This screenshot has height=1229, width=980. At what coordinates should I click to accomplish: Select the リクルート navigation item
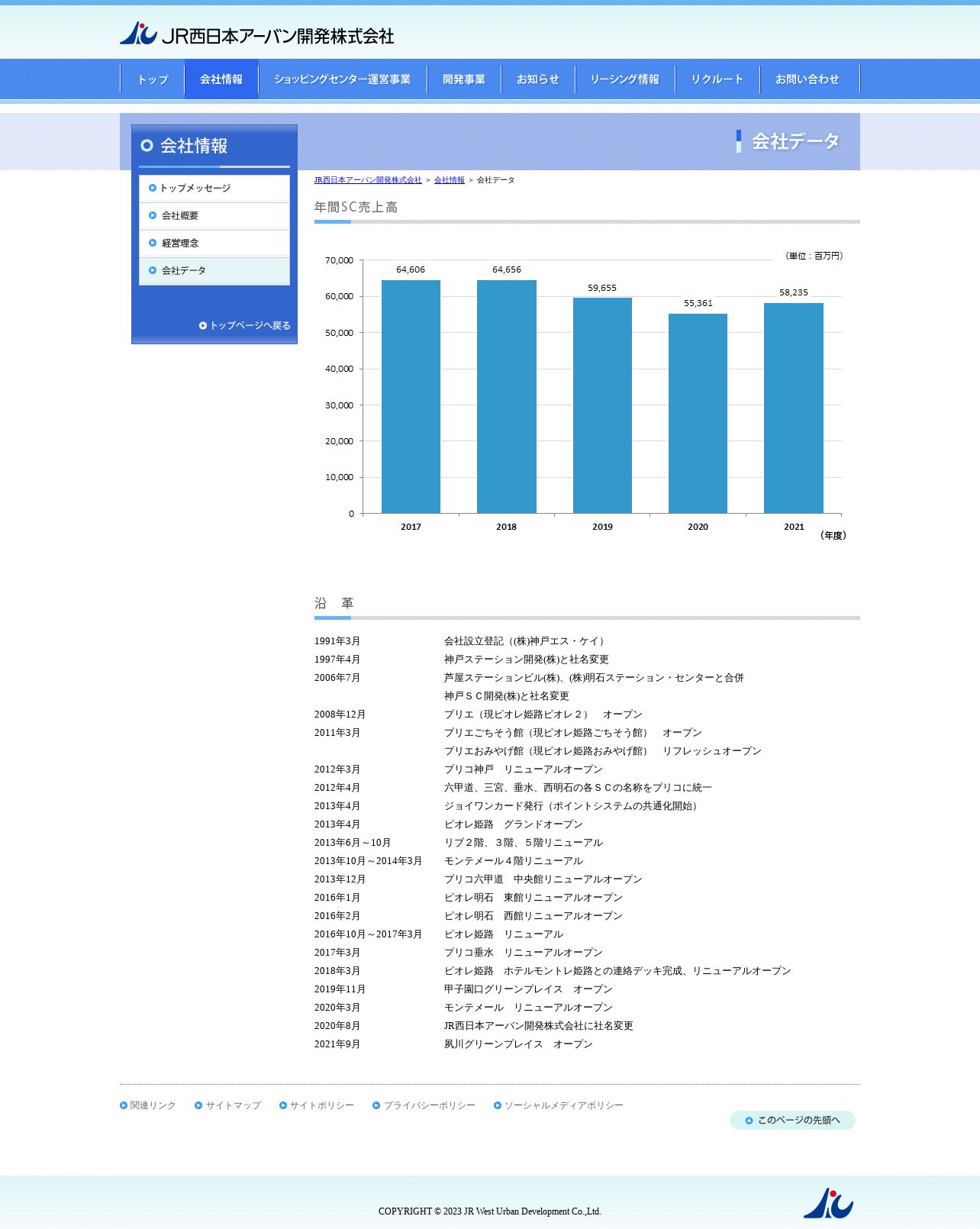tap(717, 79)
